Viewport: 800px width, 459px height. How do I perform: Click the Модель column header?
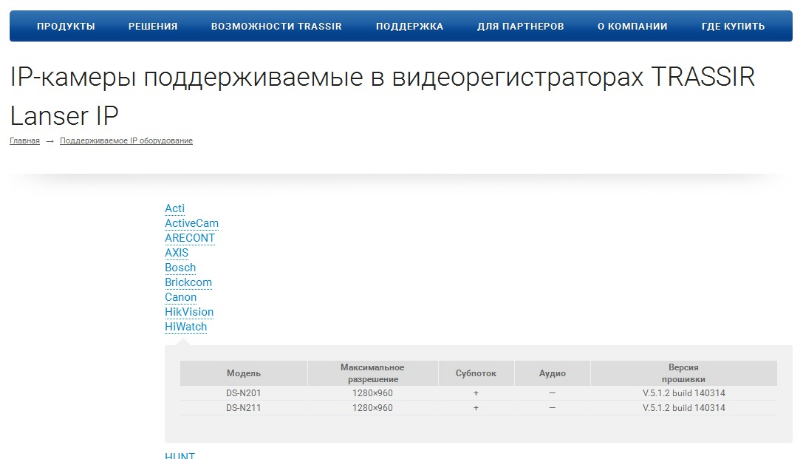[x=243, y=373]
